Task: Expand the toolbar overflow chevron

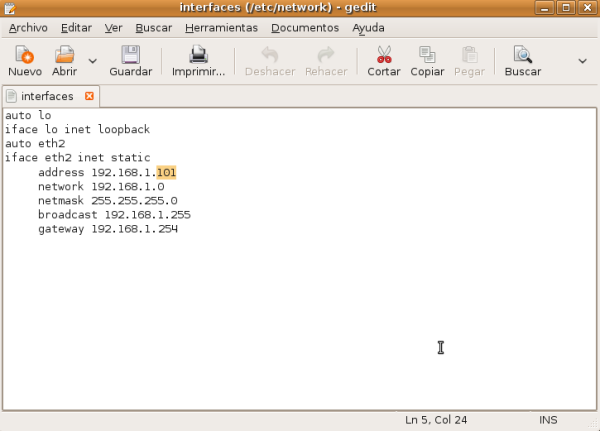Action: coord(582,61)
